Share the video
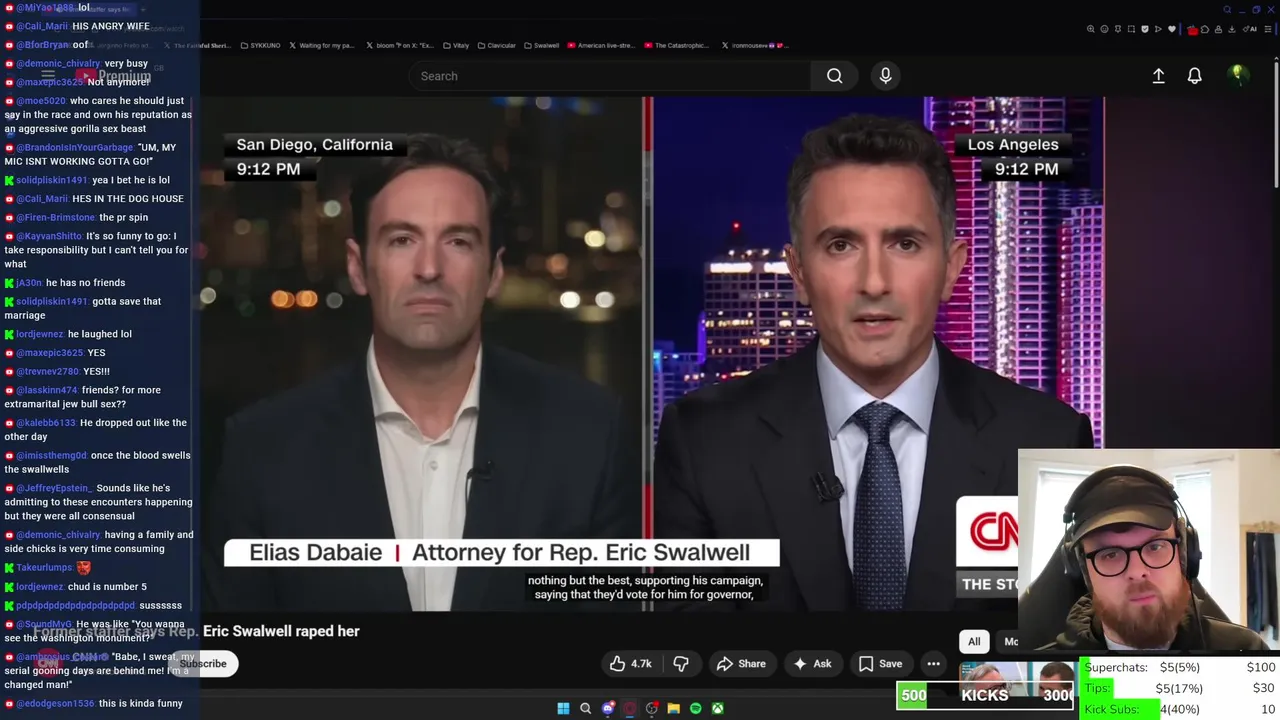1280x720 pixels. [741, 664]
